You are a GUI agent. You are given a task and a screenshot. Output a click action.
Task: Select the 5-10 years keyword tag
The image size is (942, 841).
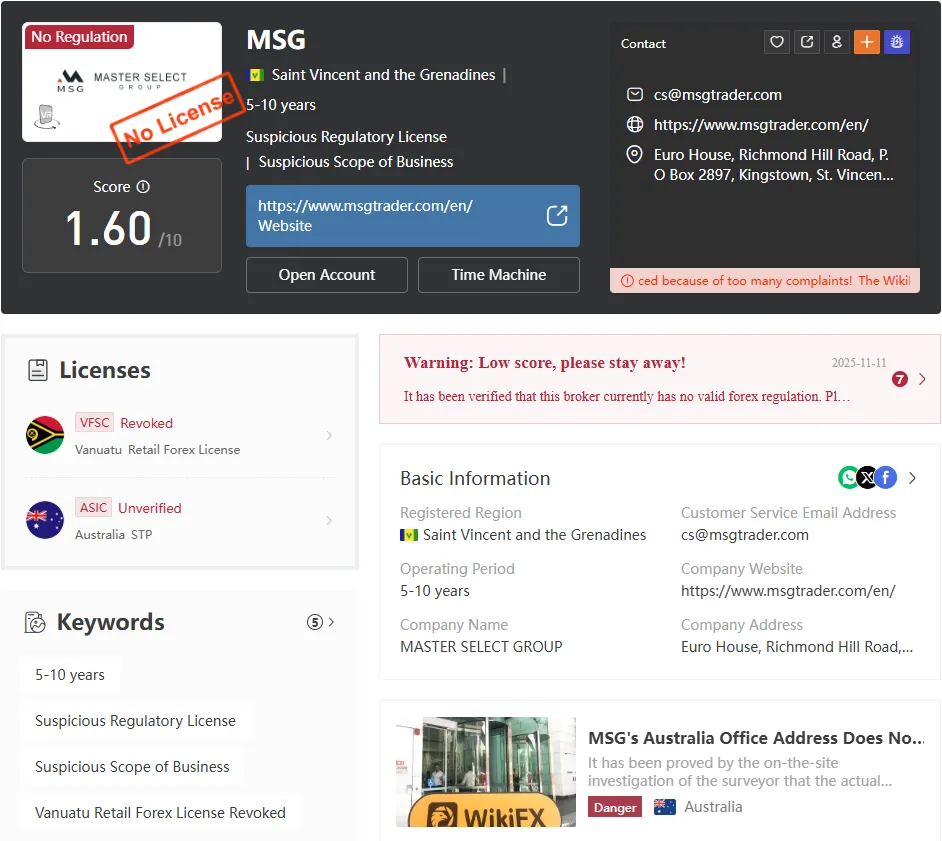70,675
